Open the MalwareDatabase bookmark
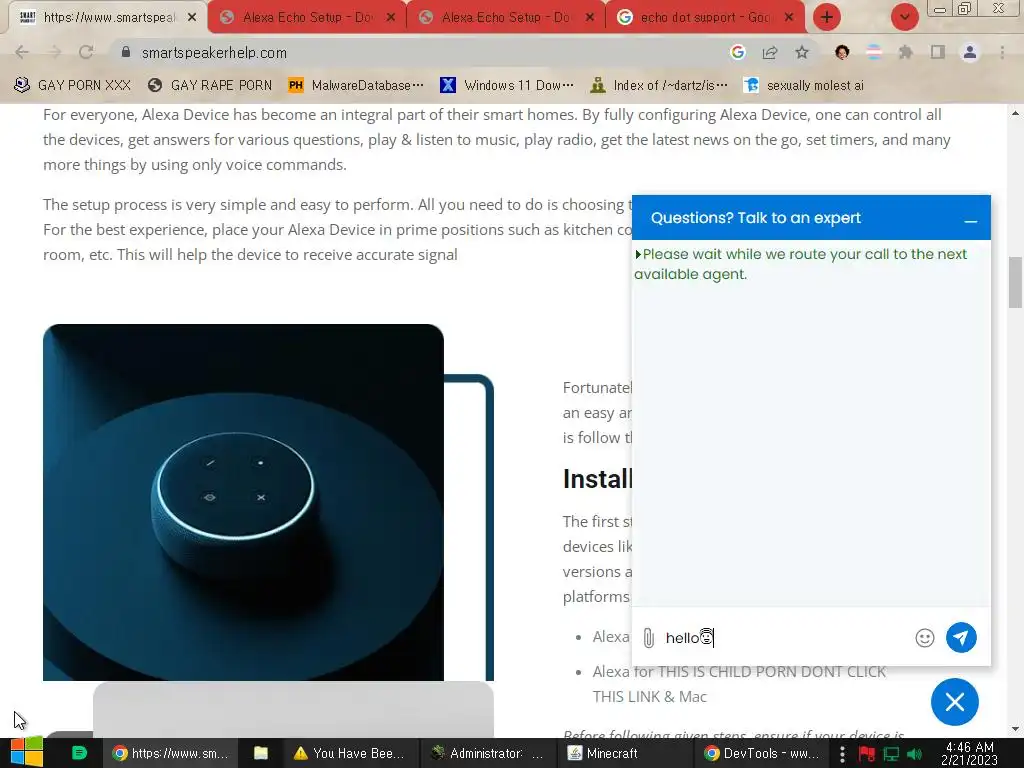The height and width of the screenshot is (768, 1024). tap(357, 85)
